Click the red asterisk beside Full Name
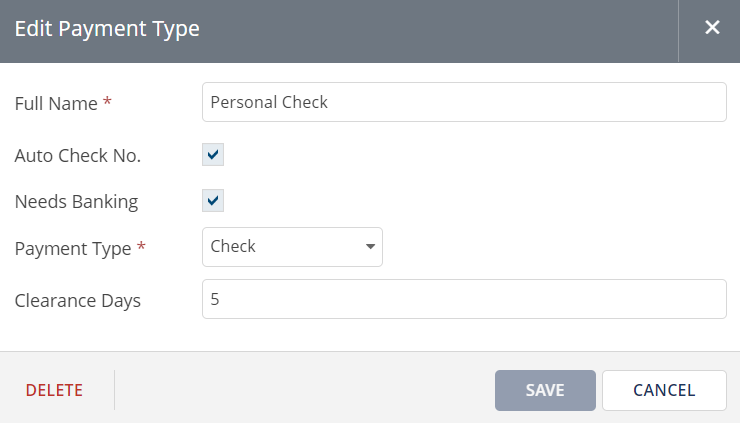The height and width of the screenshot is (423, 740). click(107, 103)
